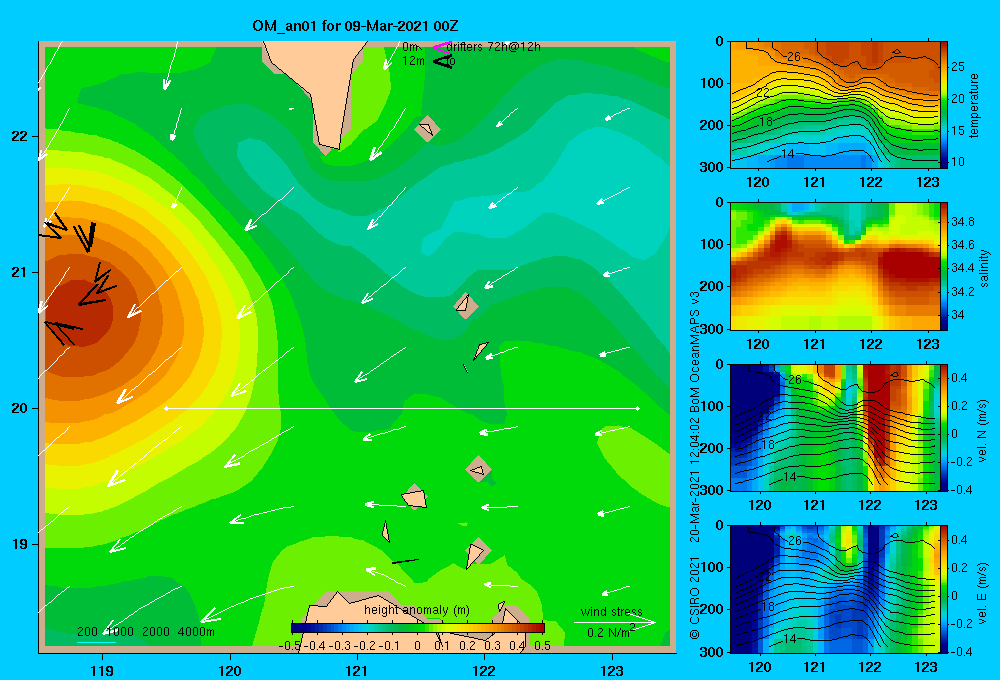Click the 0.5 label on height anomaly bar
The image size is (1000, 680).
click(543, 646)
